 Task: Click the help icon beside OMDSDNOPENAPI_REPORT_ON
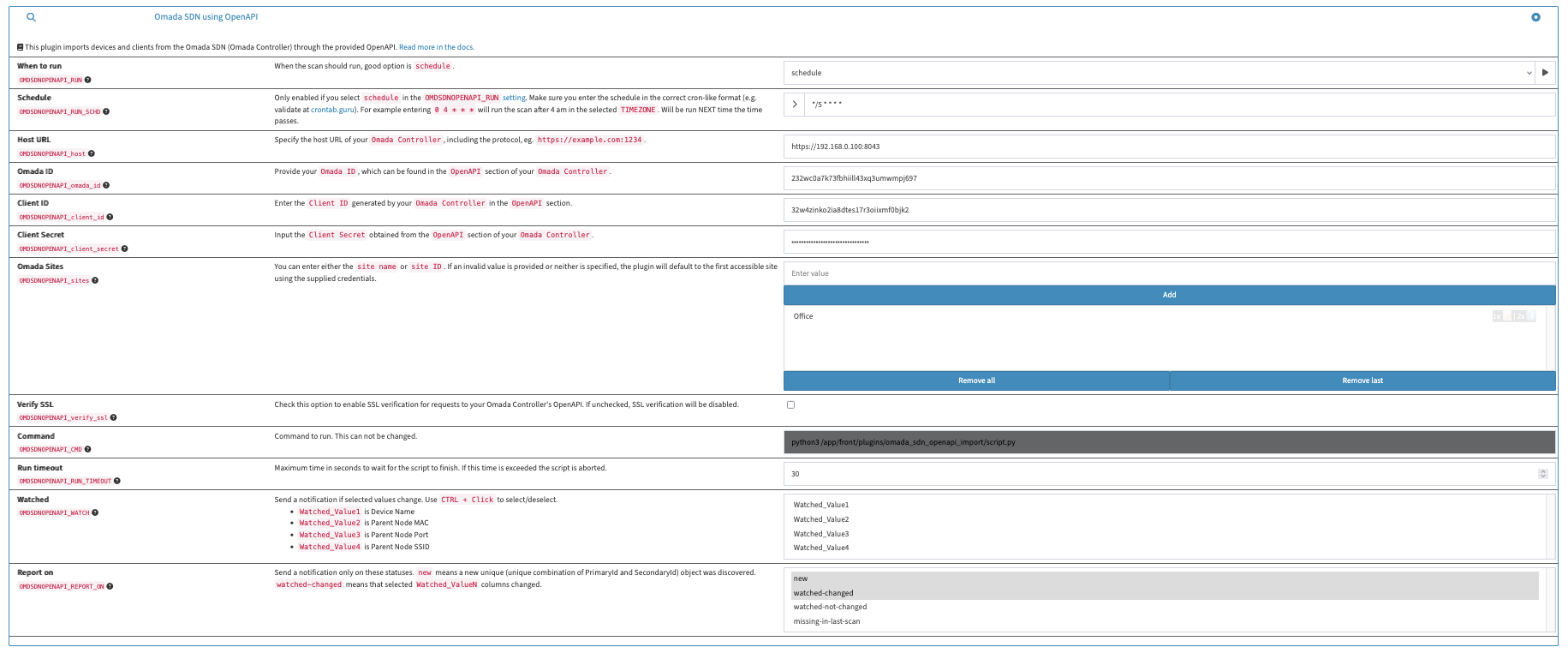point(110,586)
